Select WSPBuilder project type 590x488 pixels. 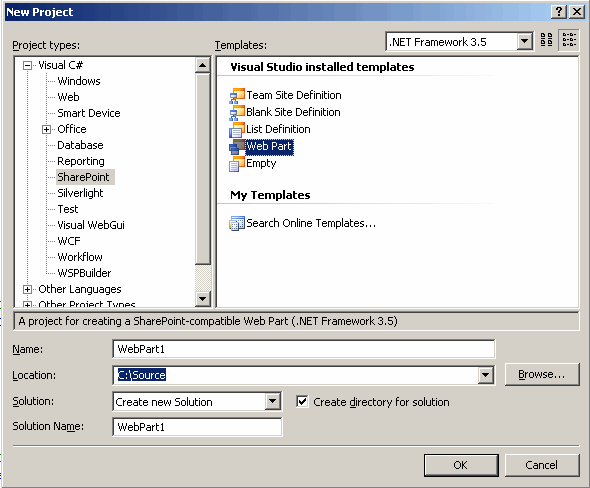(x=84, y=273)
